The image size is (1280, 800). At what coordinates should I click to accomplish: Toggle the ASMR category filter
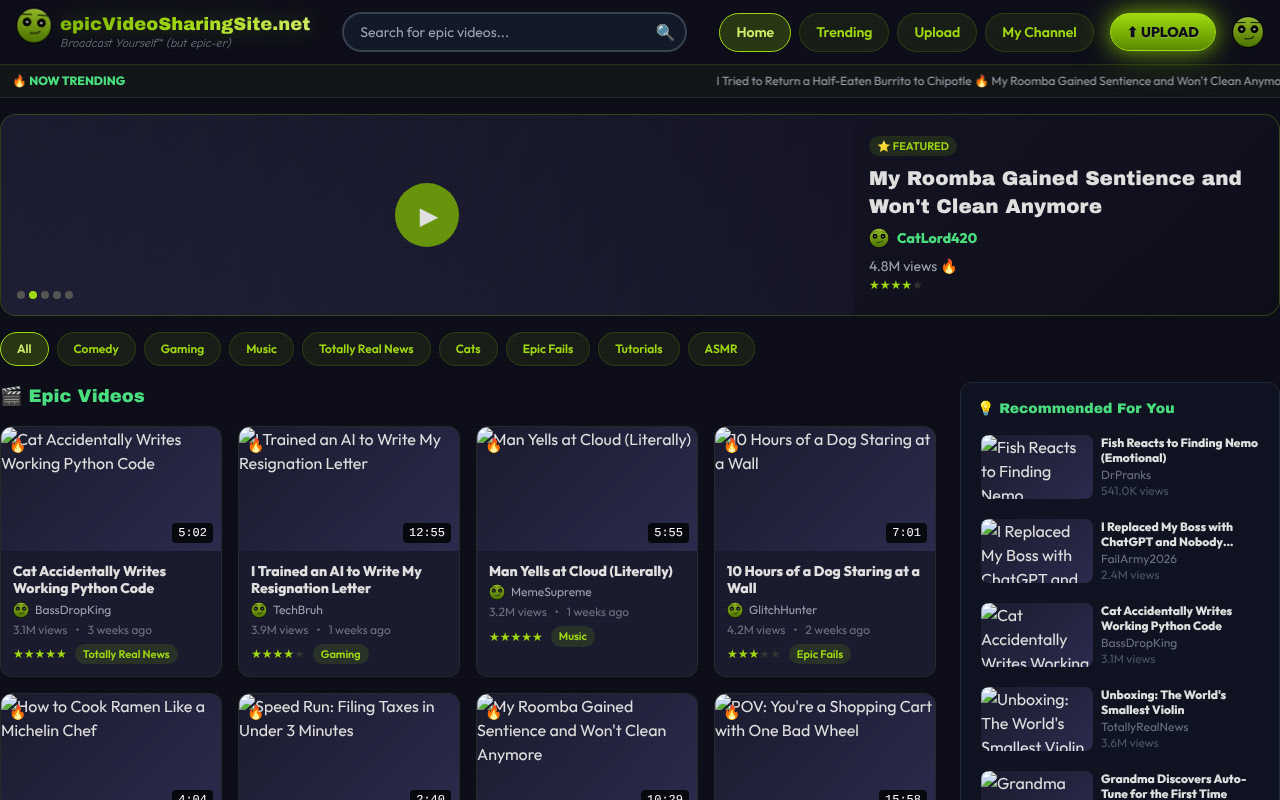(721, 349)
